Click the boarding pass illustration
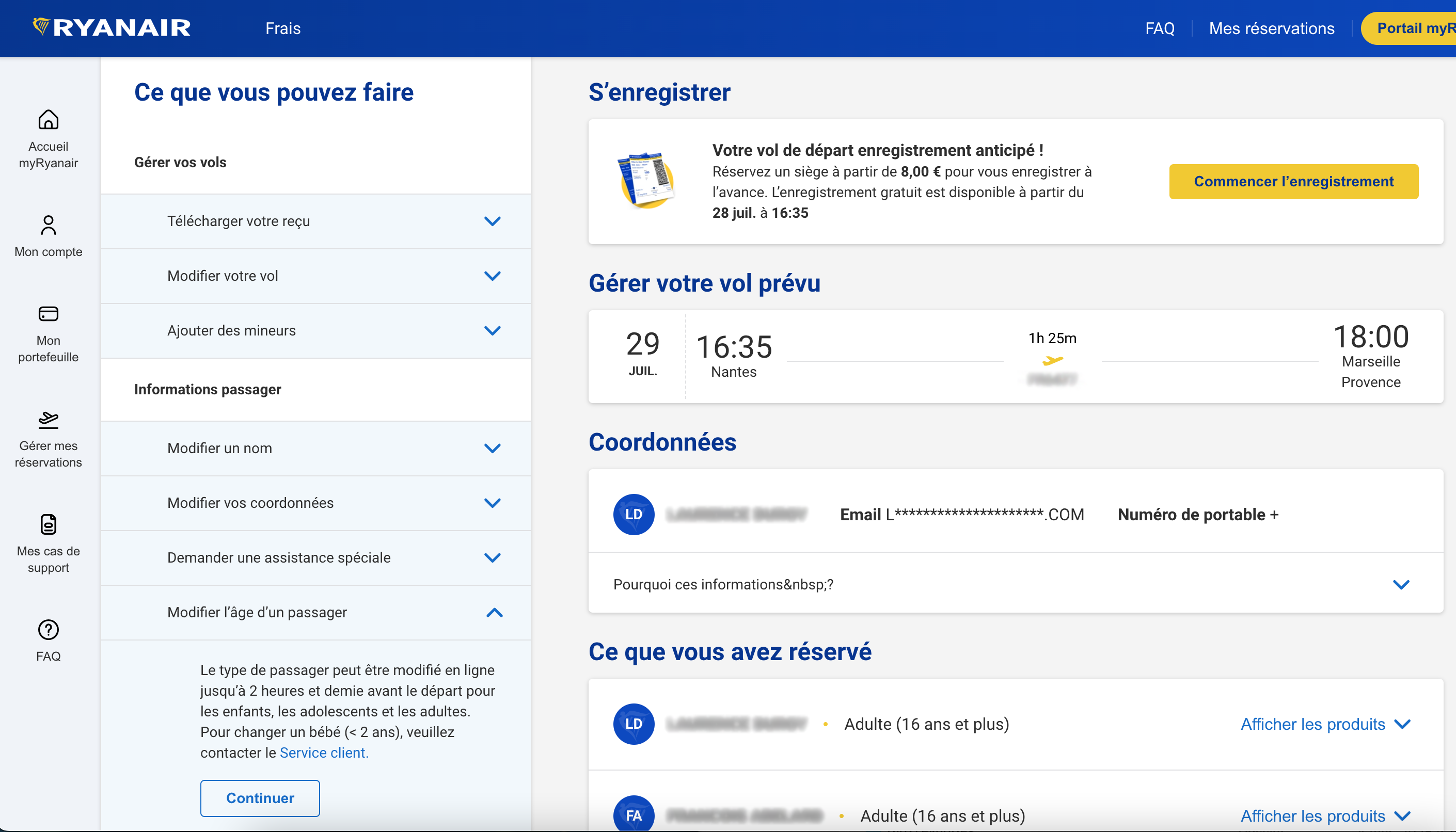This screenshot has width=1456, height=832. (x=646, y=180)
